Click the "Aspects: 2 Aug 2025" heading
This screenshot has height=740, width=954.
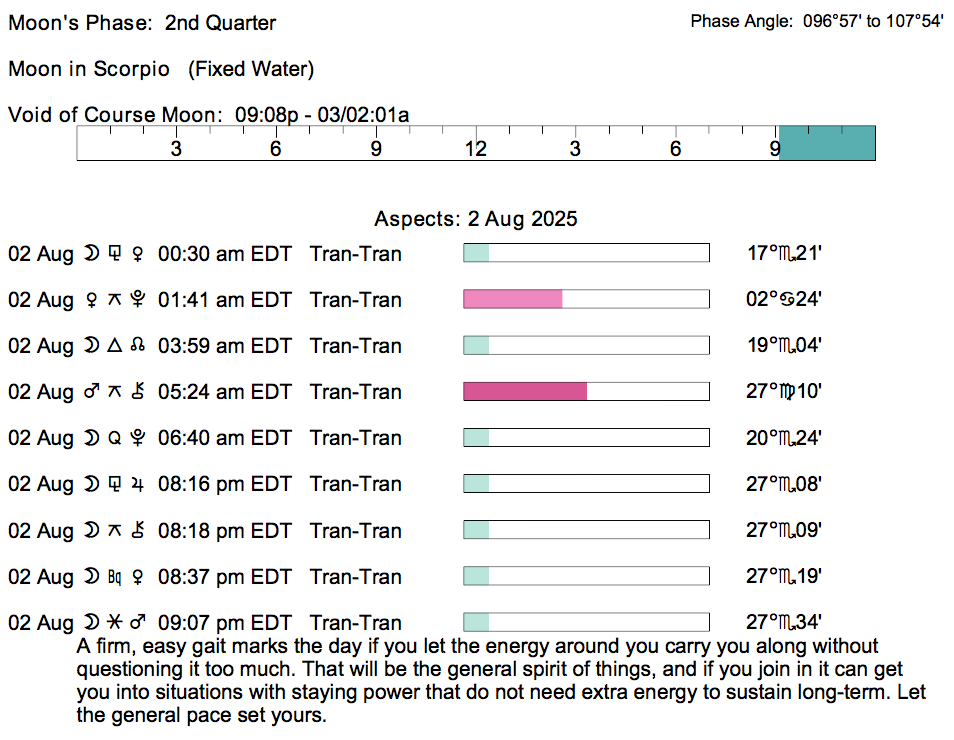pos(476,219)
